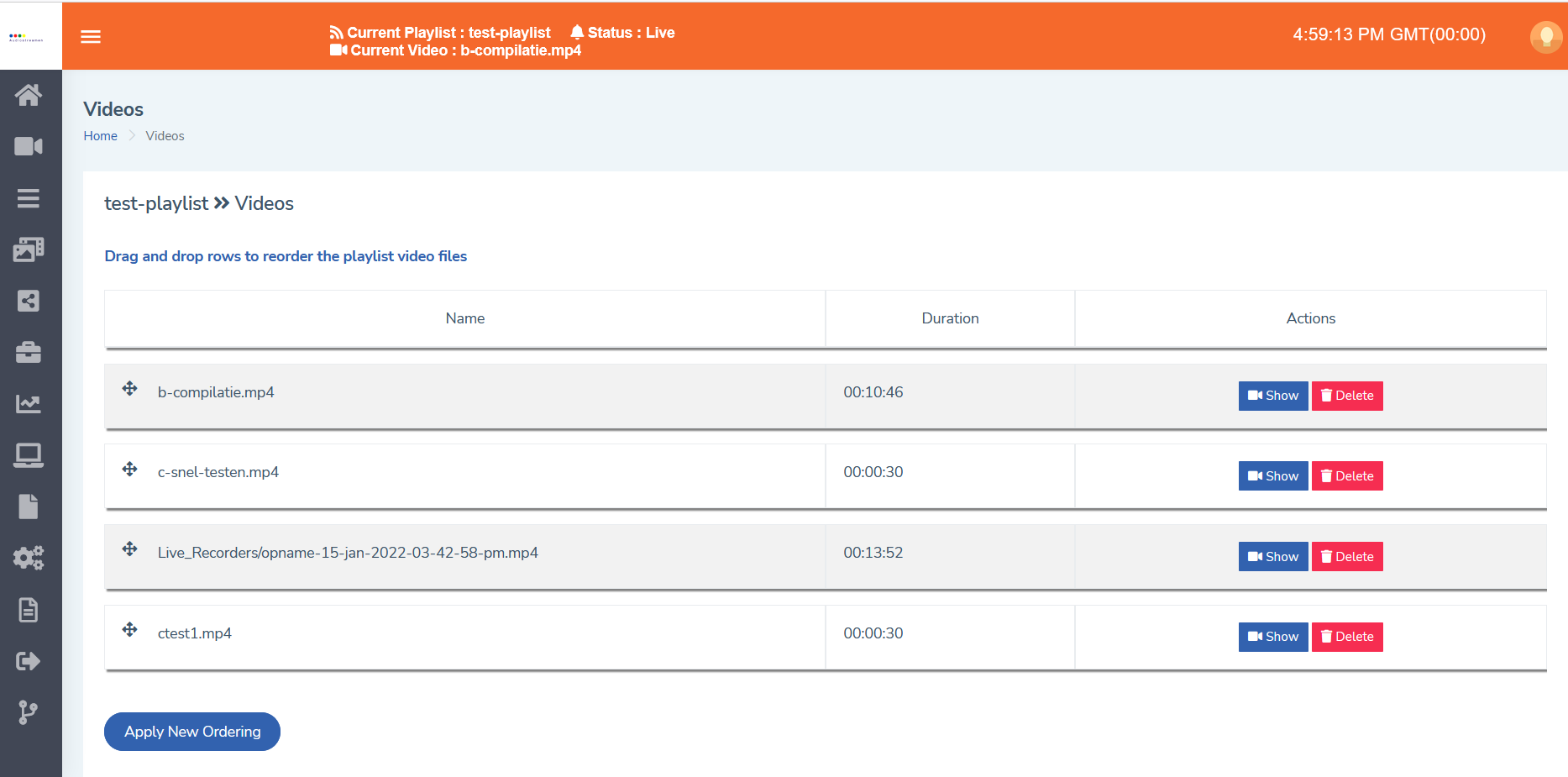
Task: Click Apply New Ordering button
Action: click(192, 732)
